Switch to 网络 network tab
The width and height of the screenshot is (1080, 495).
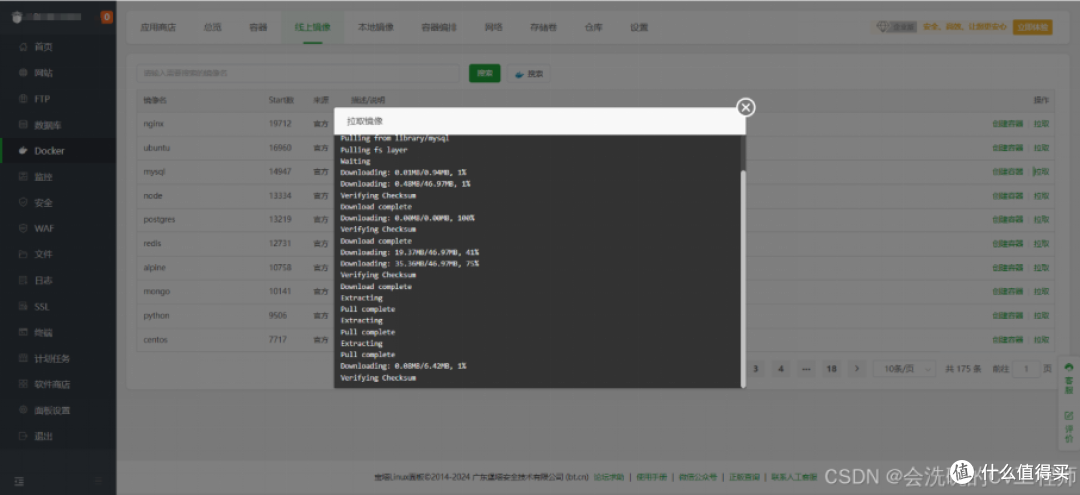tap(493, 28)
